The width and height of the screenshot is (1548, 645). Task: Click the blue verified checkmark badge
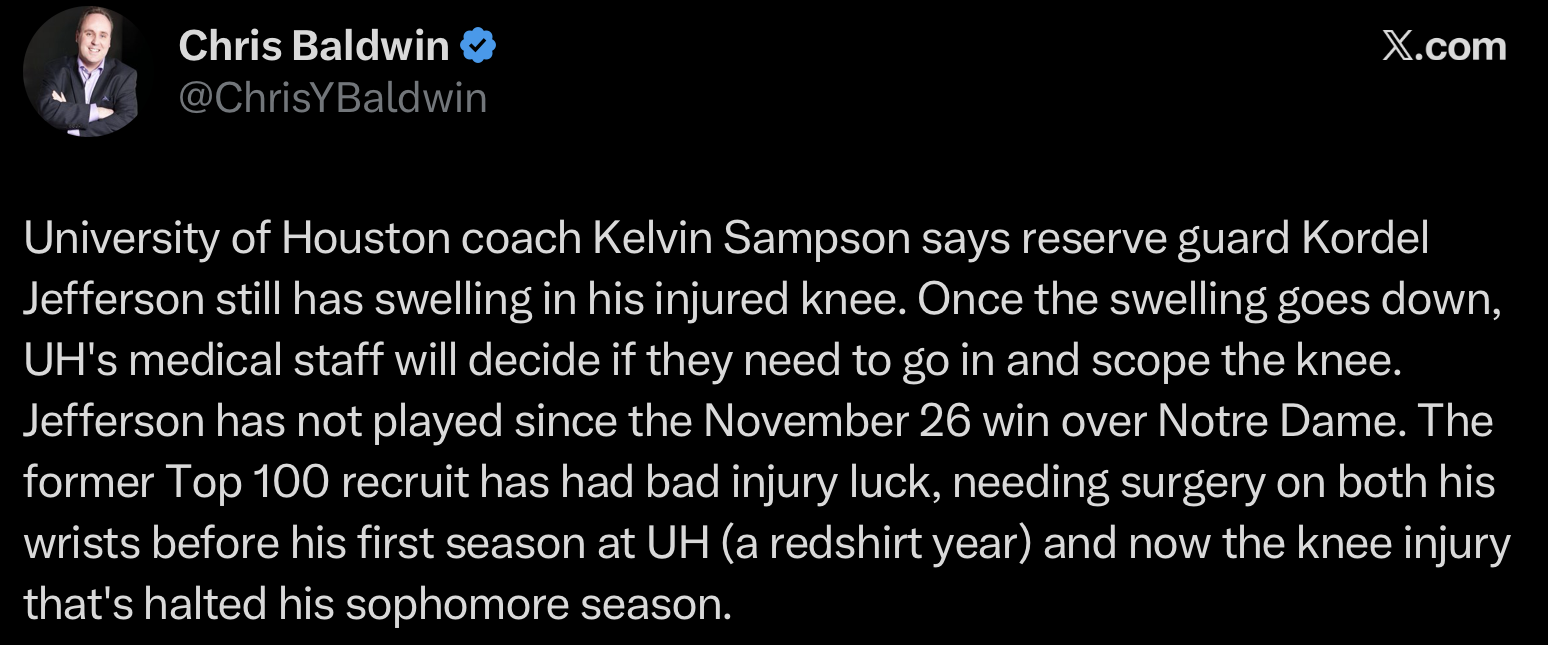[477, 45]
